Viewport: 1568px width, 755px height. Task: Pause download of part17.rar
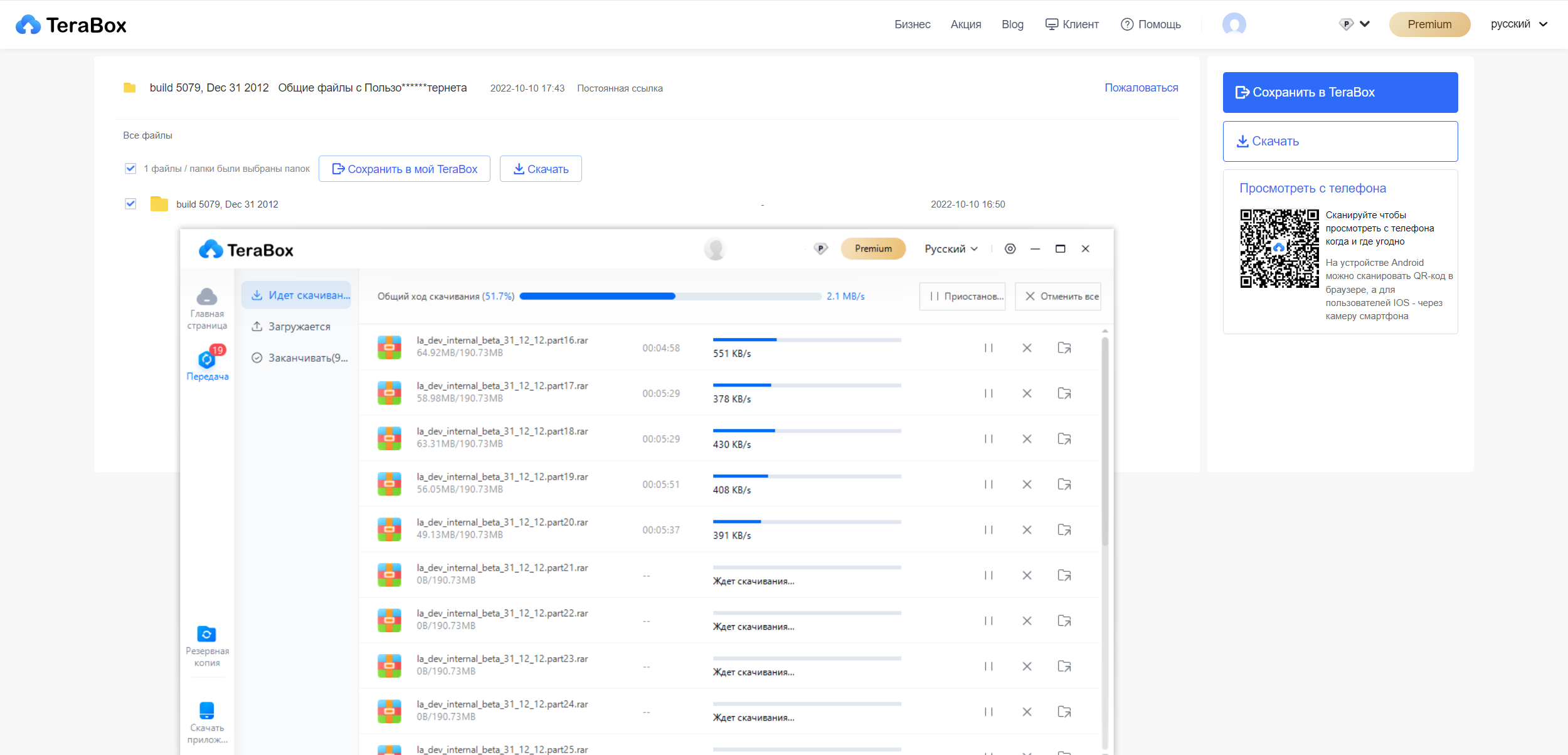[988, 393]
